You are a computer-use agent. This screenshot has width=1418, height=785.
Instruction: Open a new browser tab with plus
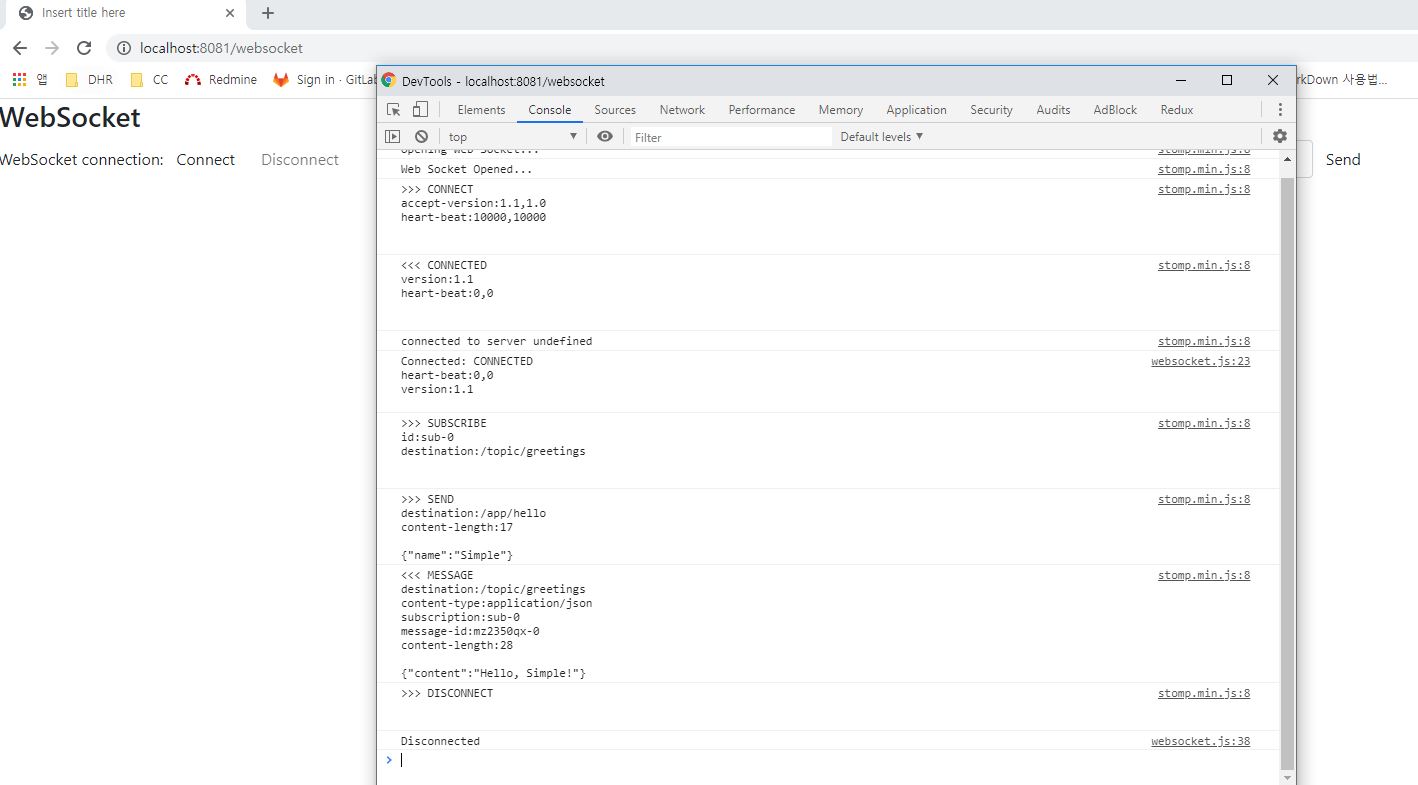click(267, 13)
